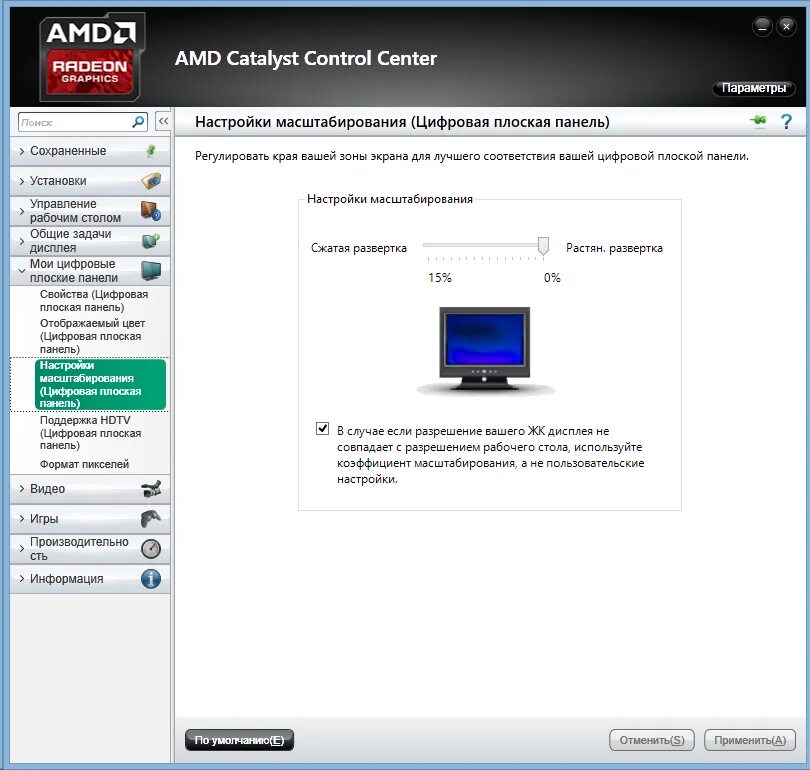Open Отображаемый цвет (Цифровая плоская панель)

pyautogui.click(x=92, y=336)
